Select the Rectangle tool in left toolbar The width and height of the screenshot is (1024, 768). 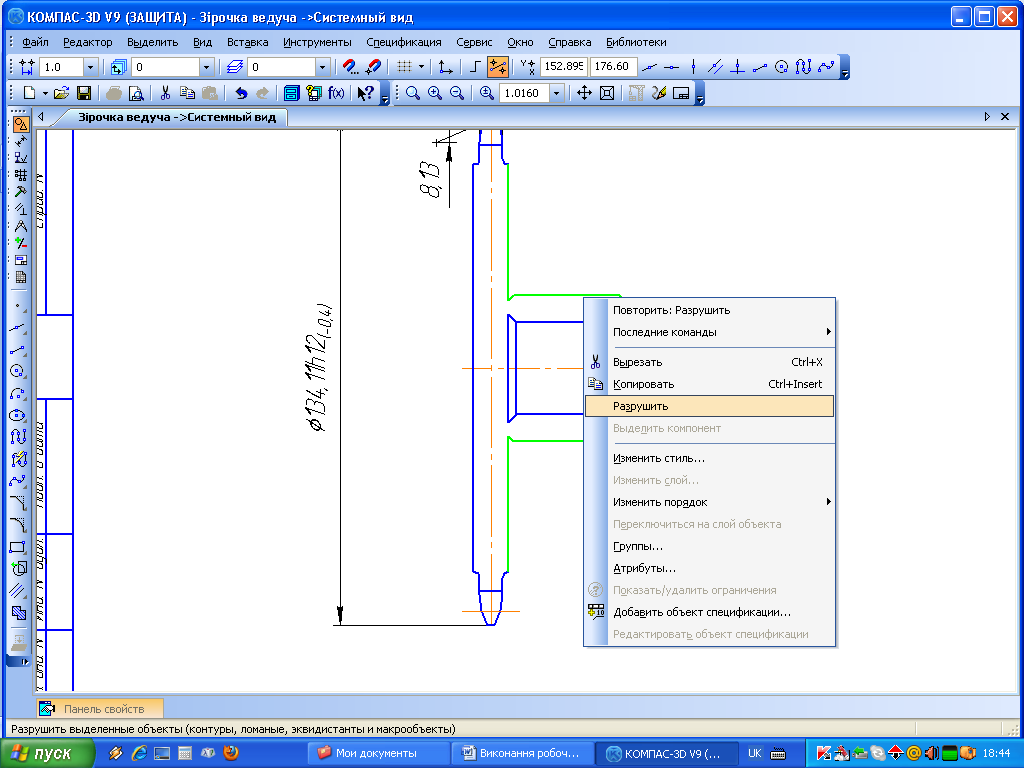click(18, 547)
